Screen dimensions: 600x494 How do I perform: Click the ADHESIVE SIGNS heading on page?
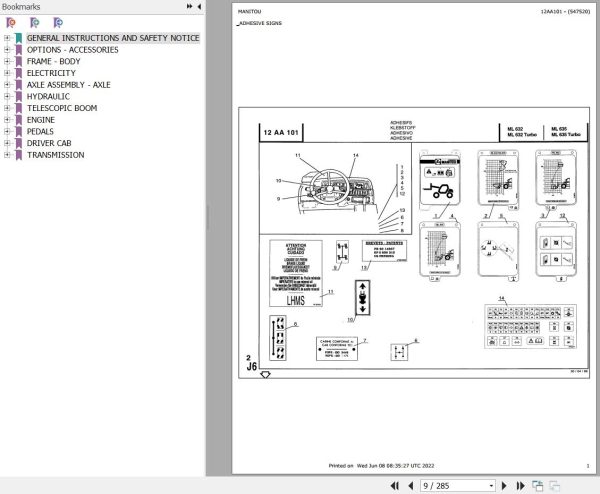[x=260, y=23]
